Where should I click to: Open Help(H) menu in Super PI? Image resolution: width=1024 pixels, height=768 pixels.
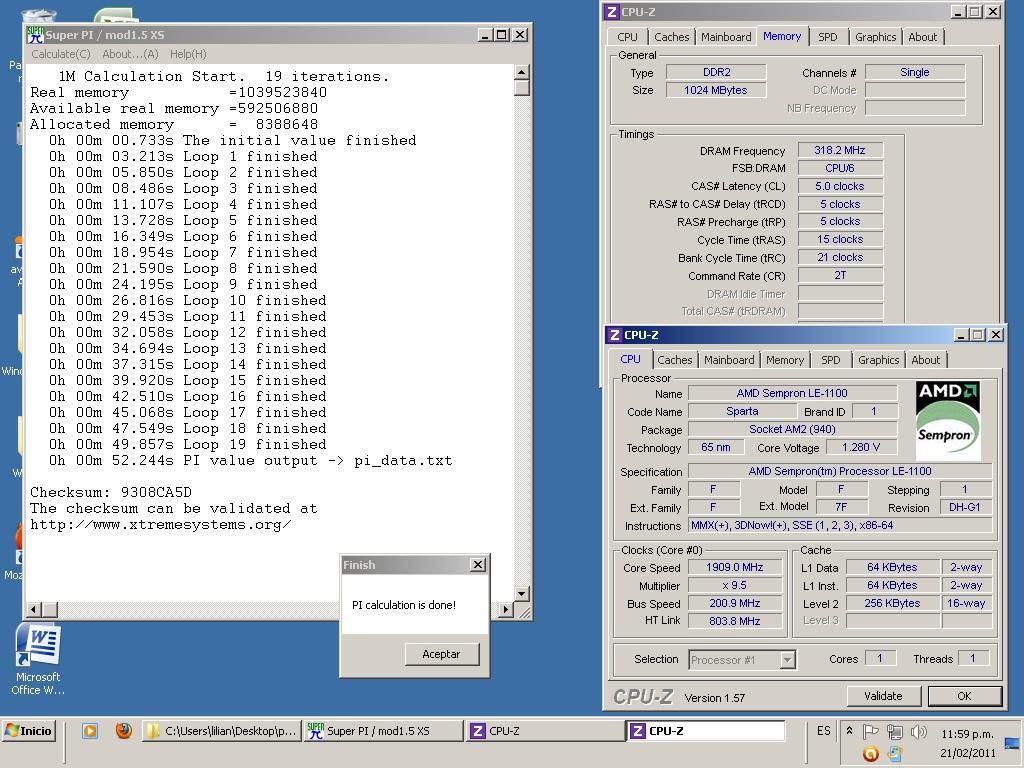tap(188, 54)
